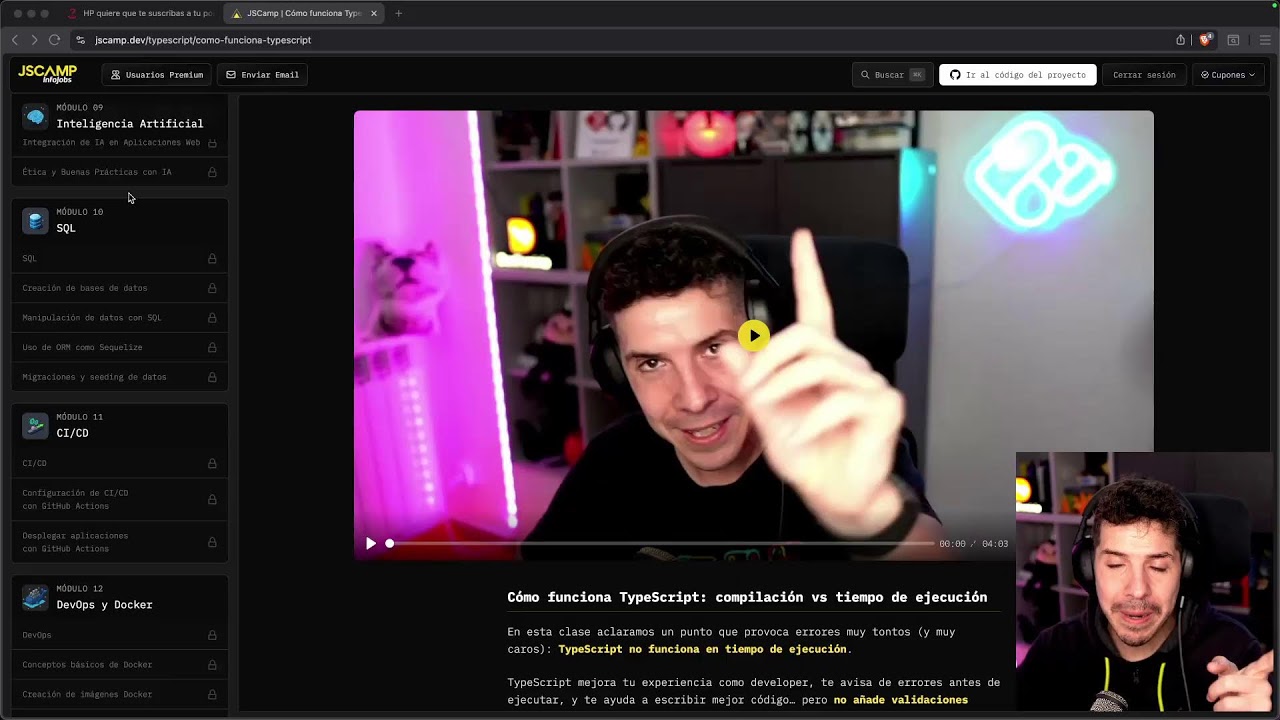Click the Cerrar sesión button
This screenshot has width=1280, height=720.
(1144, 75)
